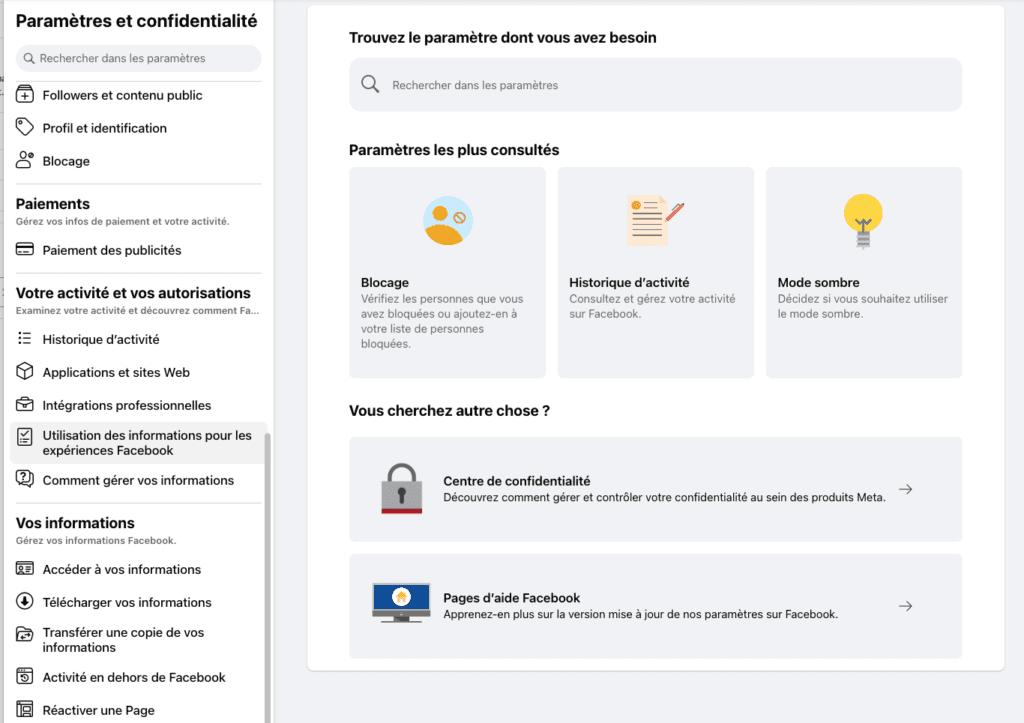Open Applications et sites Web

[x=138, y=372]
